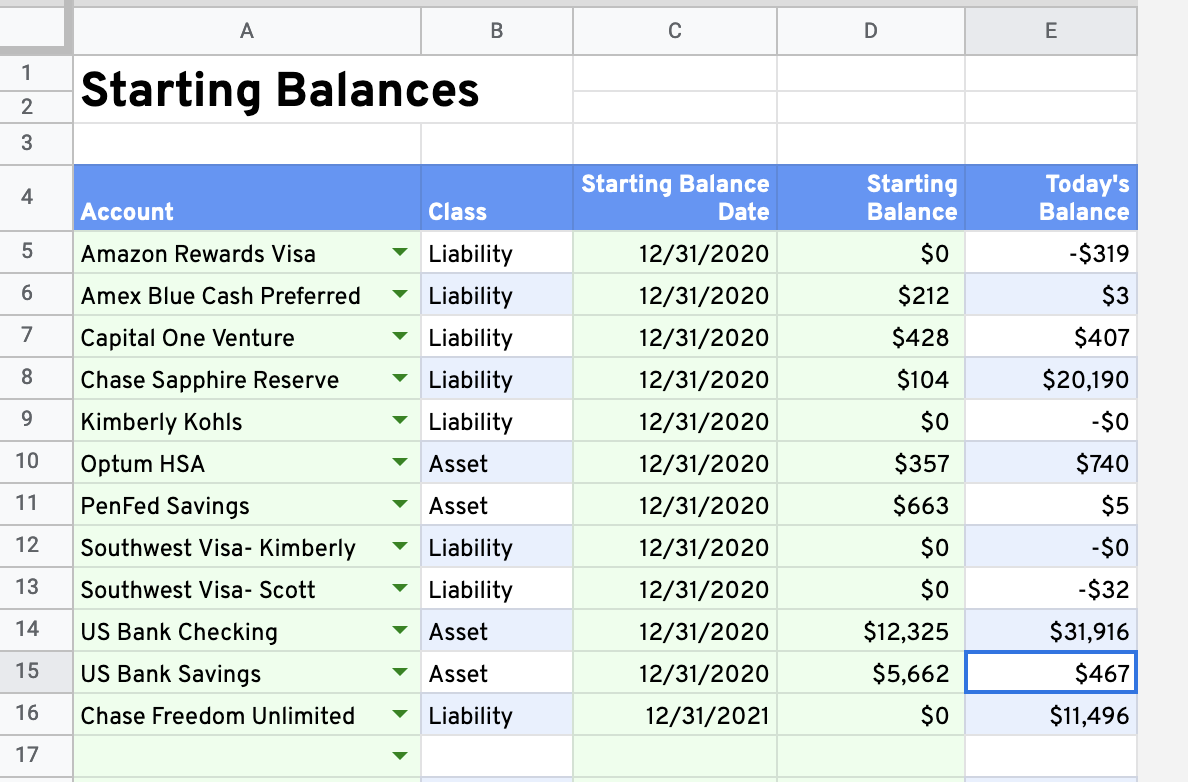Open dropdown arrow for Amex Blue Cash Preferred
Screen dimensions: 1188x782
click(400, 294)
